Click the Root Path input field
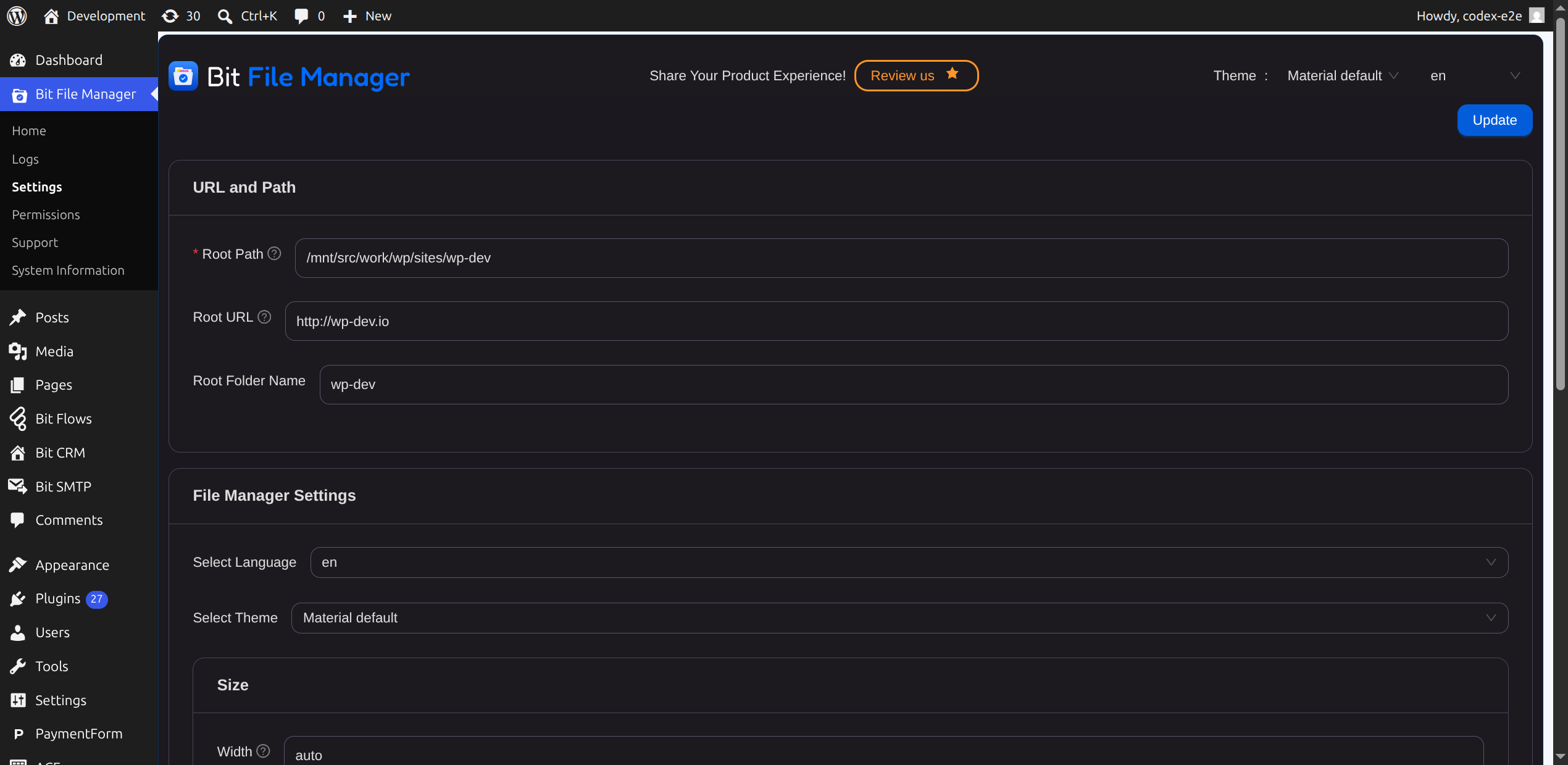Viewport: 1568px width, 765px height. (x=901, y=258)
